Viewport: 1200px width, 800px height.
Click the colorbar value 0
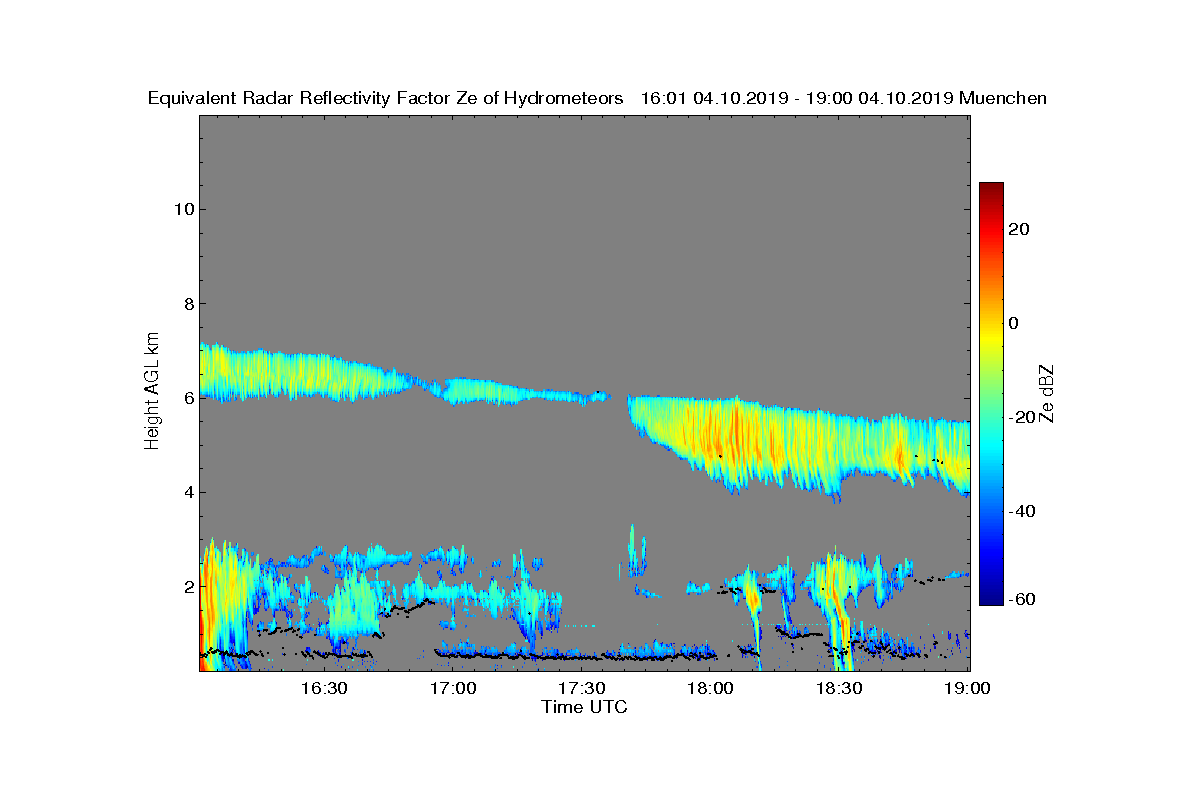point(1014,323)
